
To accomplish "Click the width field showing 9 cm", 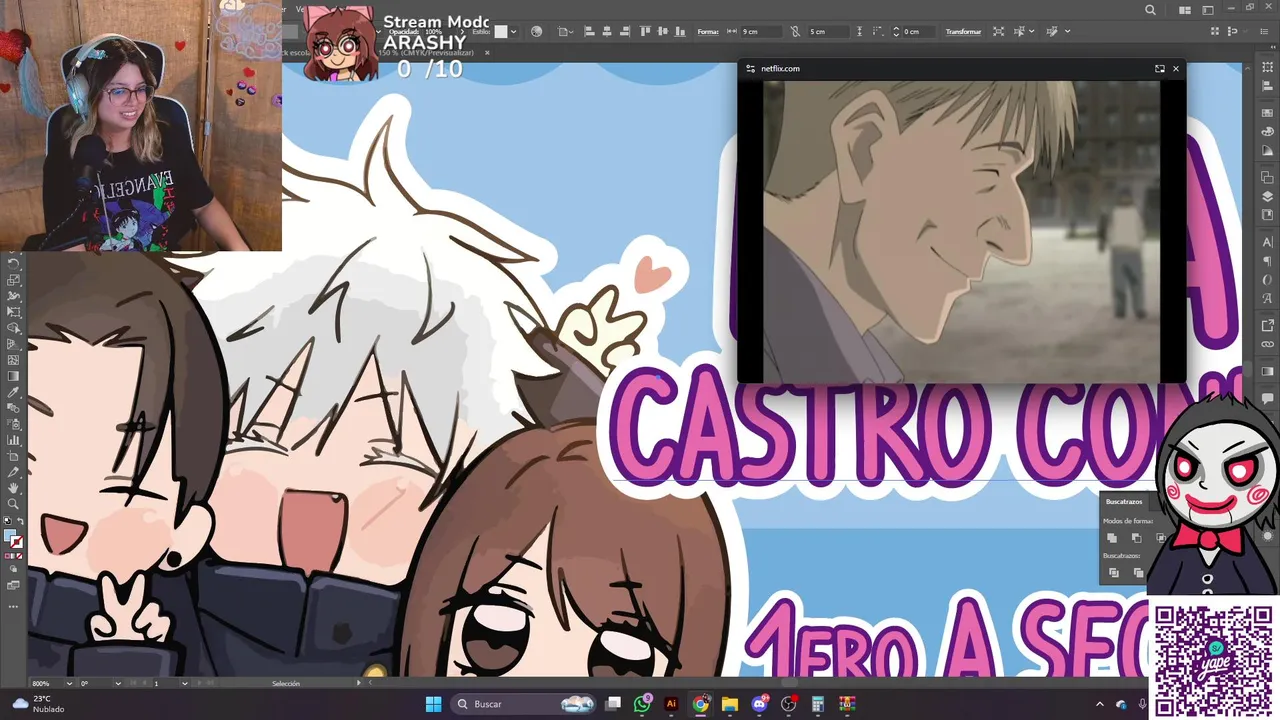I will (x=762, y=31).
